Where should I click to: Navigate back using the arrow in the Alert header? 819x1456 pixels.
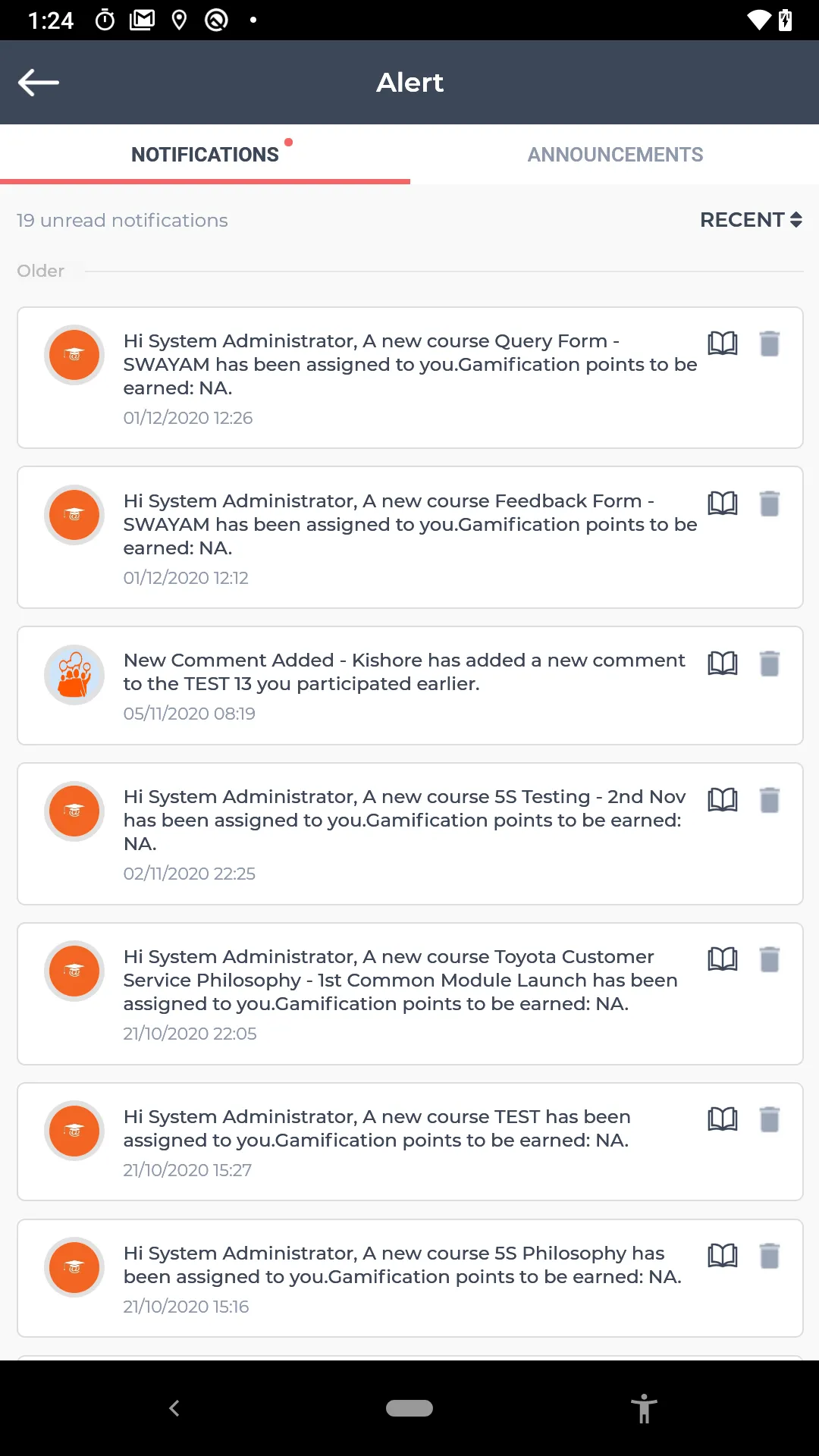[39, 82]
